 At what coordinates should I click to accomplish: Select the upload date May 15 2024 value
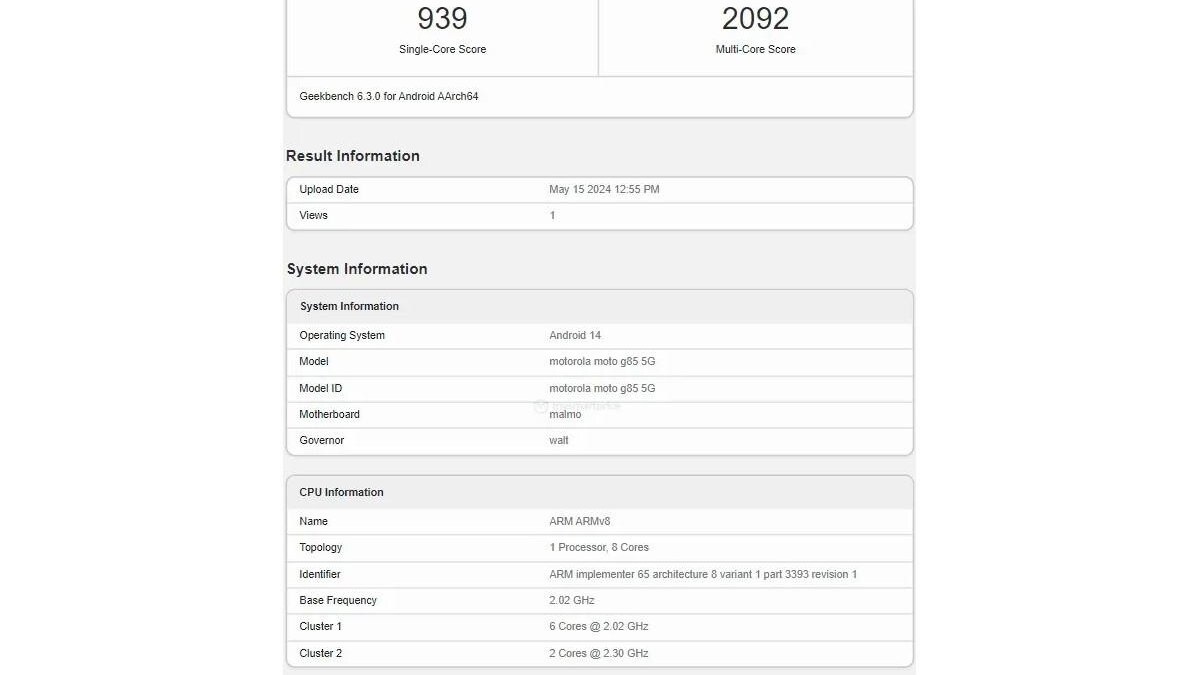tap(604, 189)
